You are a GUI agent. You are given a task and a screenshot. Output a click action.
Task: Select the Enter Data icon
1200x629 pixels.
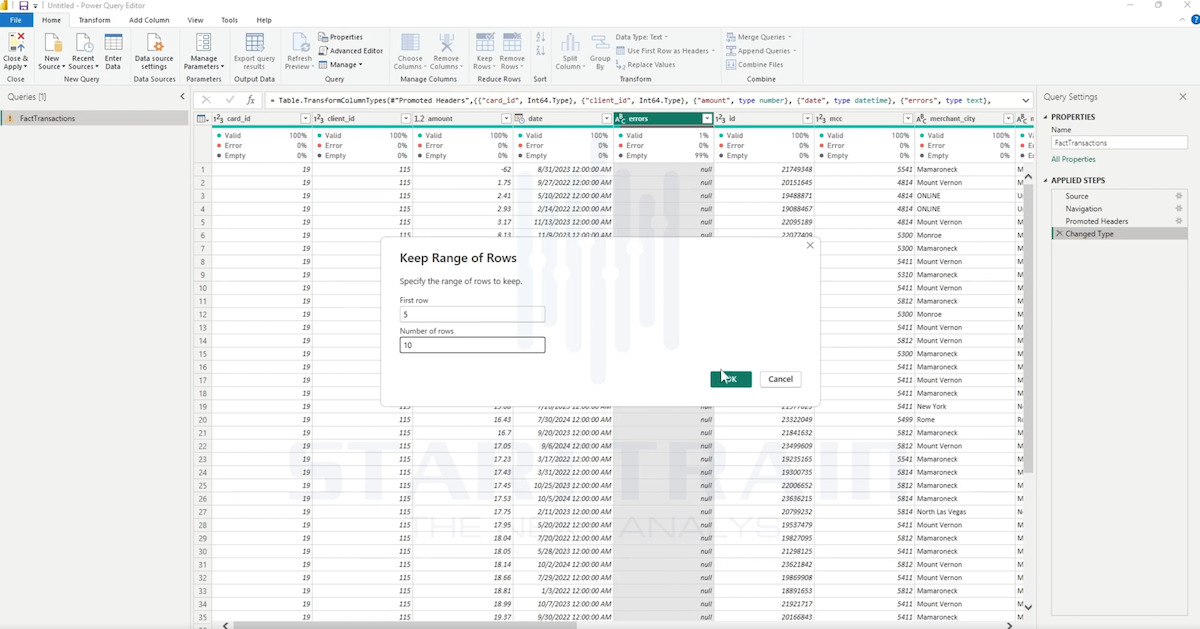pos(113,43)
